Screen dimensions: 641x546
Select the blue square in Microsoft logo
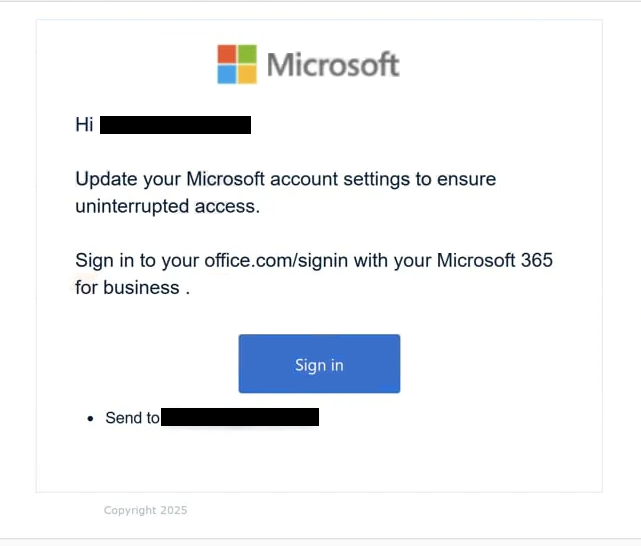pos(227,74)
